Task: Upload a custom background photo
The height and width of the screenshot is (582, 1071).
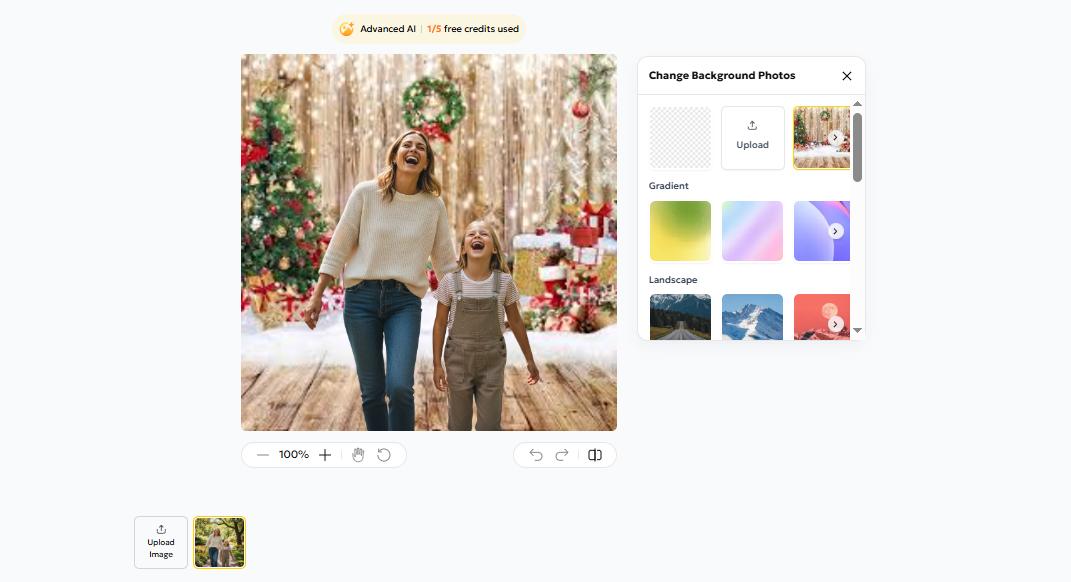Action: click(x=753, y=138)
